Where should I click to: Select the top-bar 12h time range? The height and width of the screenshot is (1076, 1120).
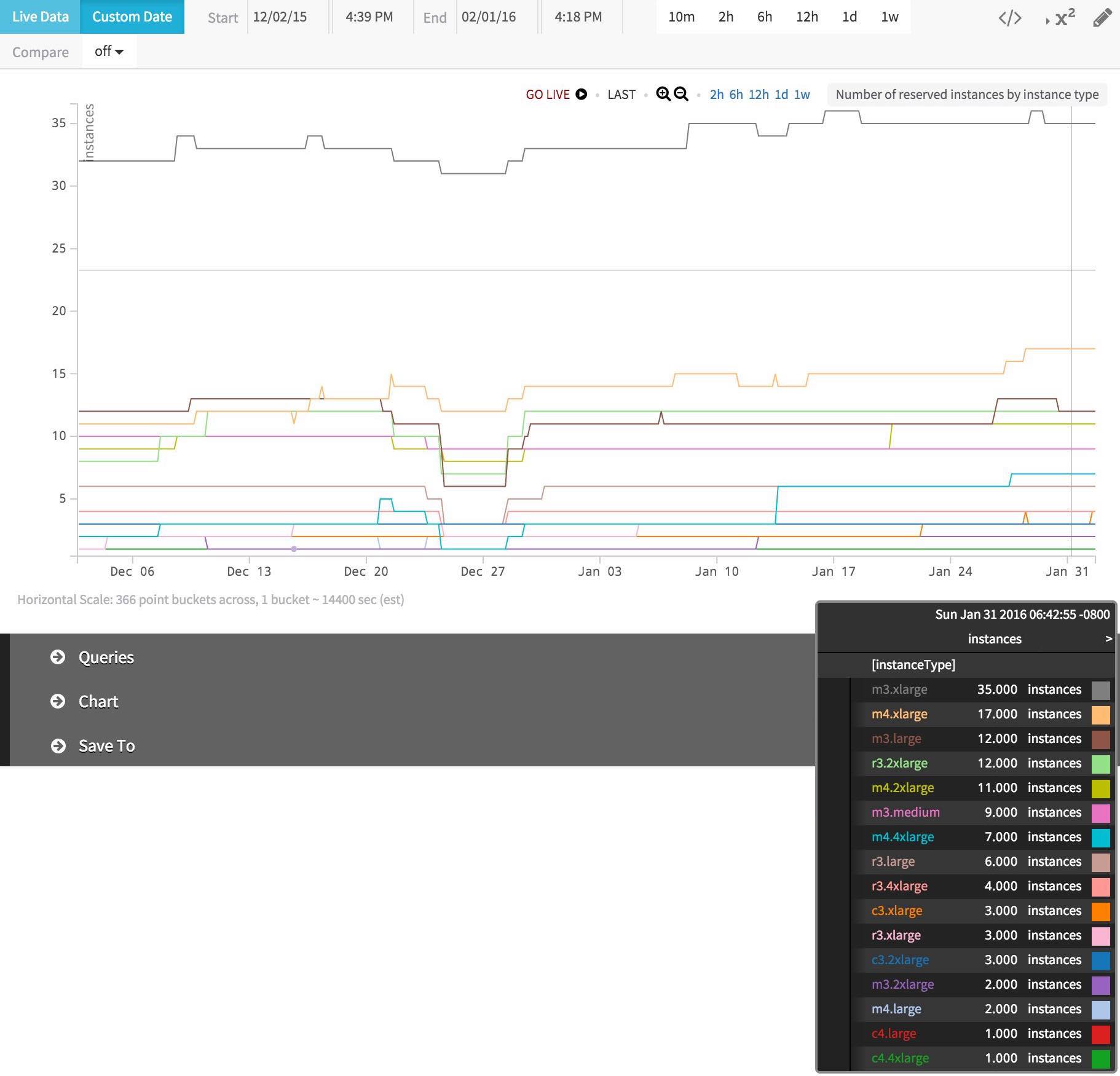click(806, 17)
